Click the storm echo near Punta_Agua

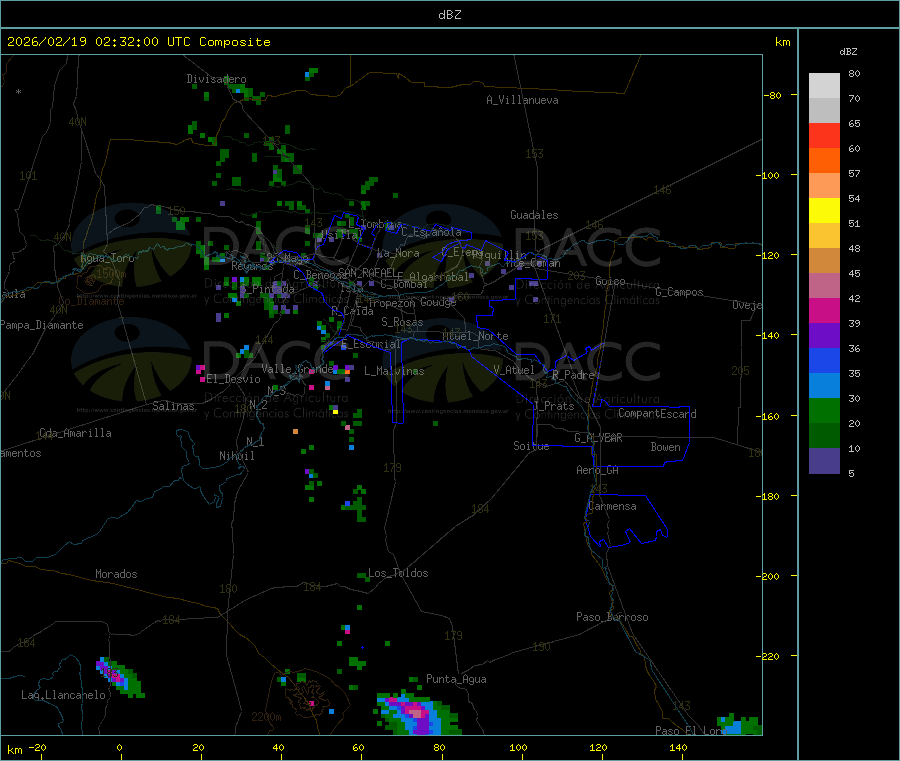[417, 715]
